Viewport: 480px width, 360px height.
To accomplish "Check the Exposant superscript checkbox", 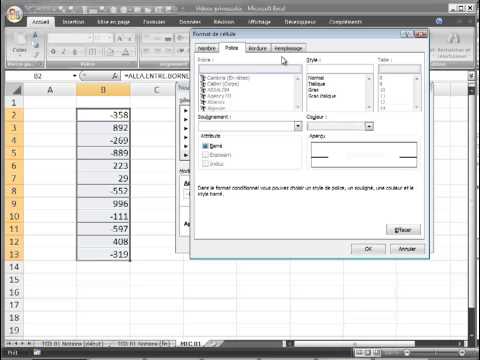I will (205, 155).
